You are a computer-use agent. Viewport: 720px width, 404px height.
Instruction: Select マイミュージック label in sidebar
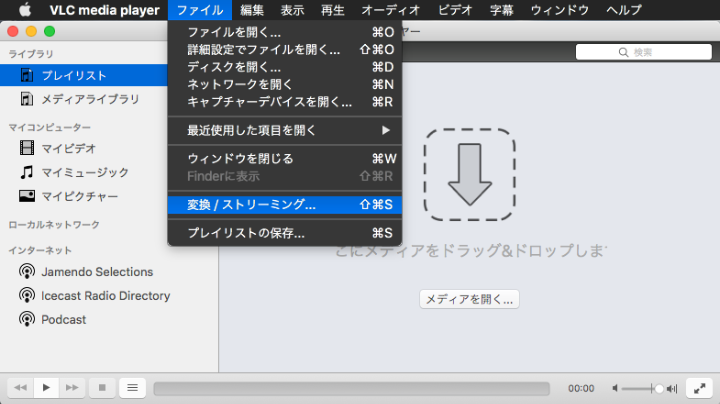(x=85, y=172)
